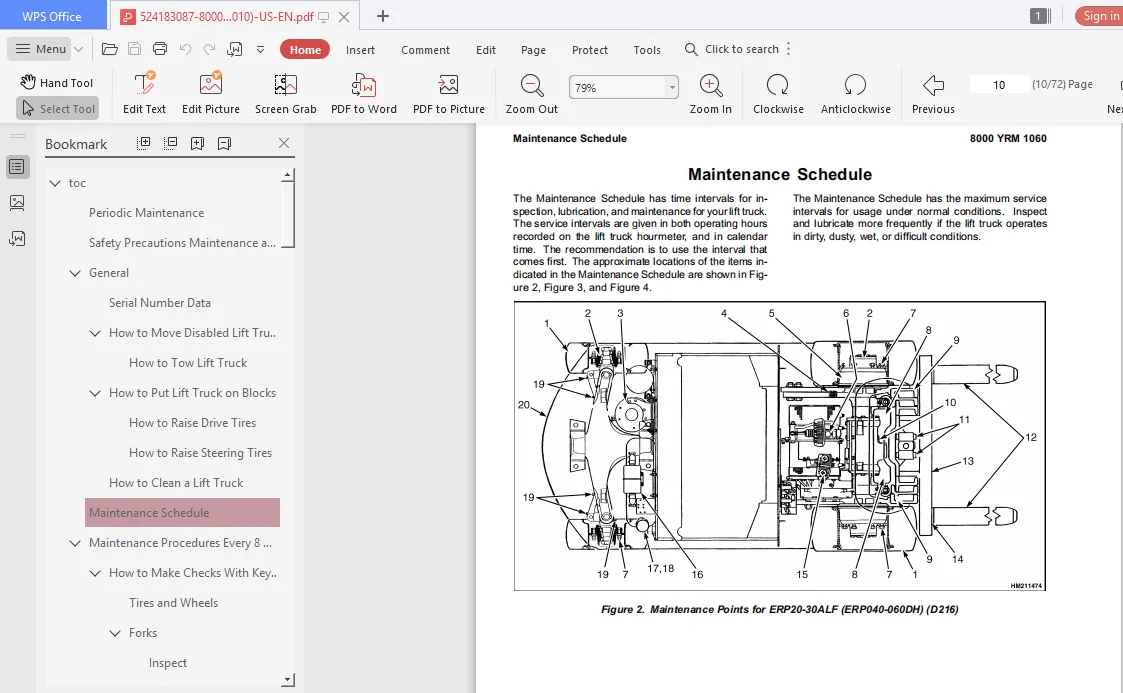Click the WPS Office home tab
Screen dimensions: 1123x693
pos(52,16)
